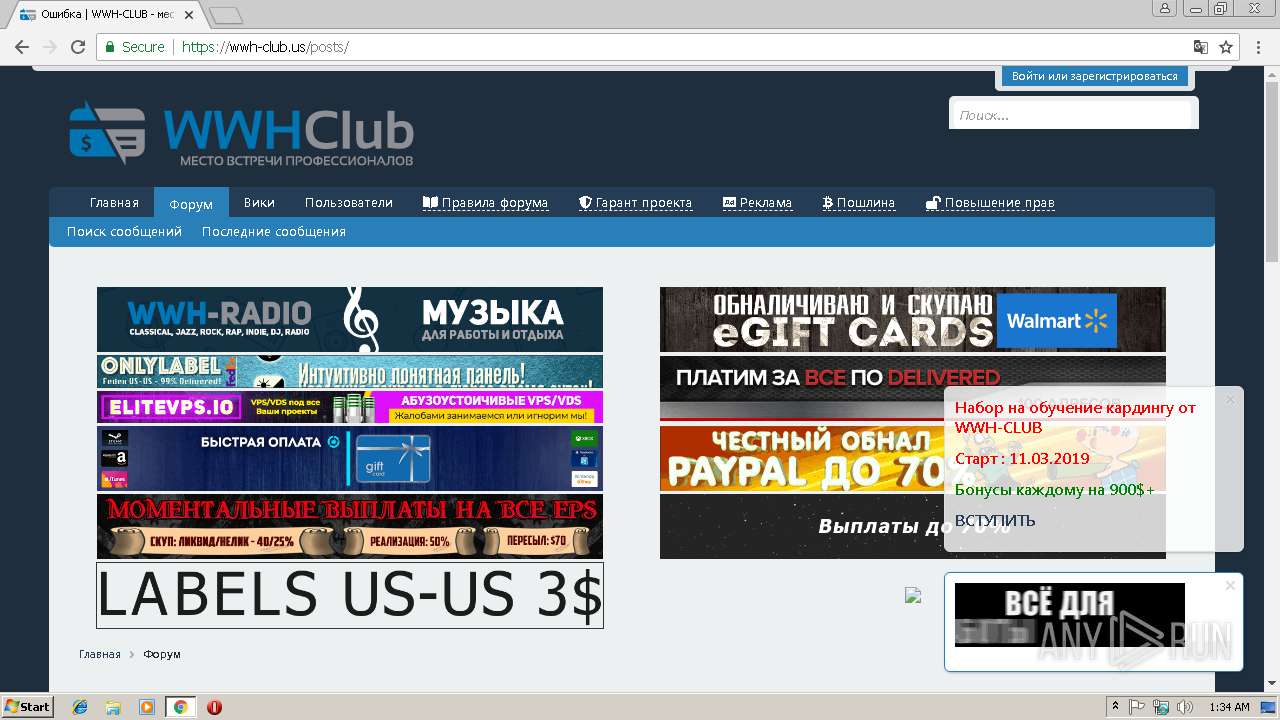Open the eGift Cards Walmart banner
This screenshot has width=1280, height=720.
(x=912, y=319)
